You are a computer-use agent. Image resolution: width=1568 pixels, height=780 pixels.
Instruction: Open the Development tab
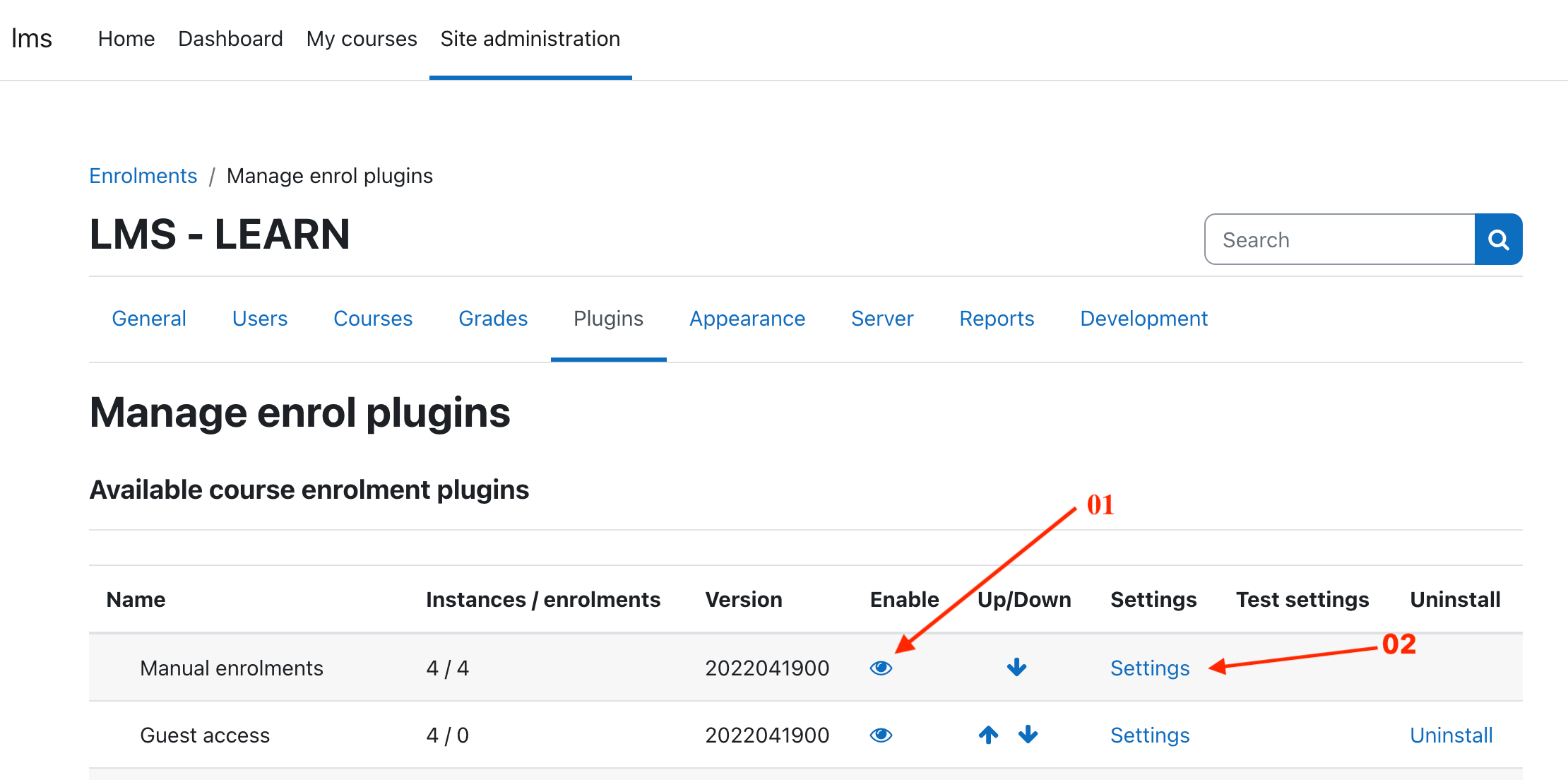pos(1144,319)
